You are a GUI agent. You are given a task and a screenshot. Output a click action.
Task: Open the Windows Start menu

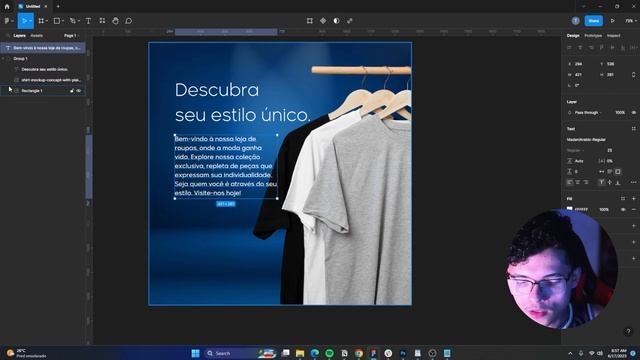click(196, 353)
